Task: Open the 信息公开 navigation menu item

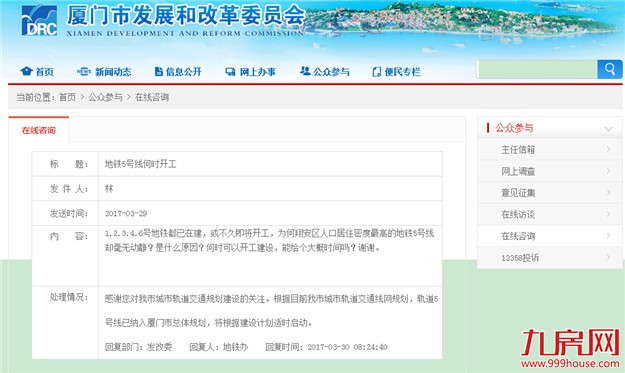Action: (184, 72)
